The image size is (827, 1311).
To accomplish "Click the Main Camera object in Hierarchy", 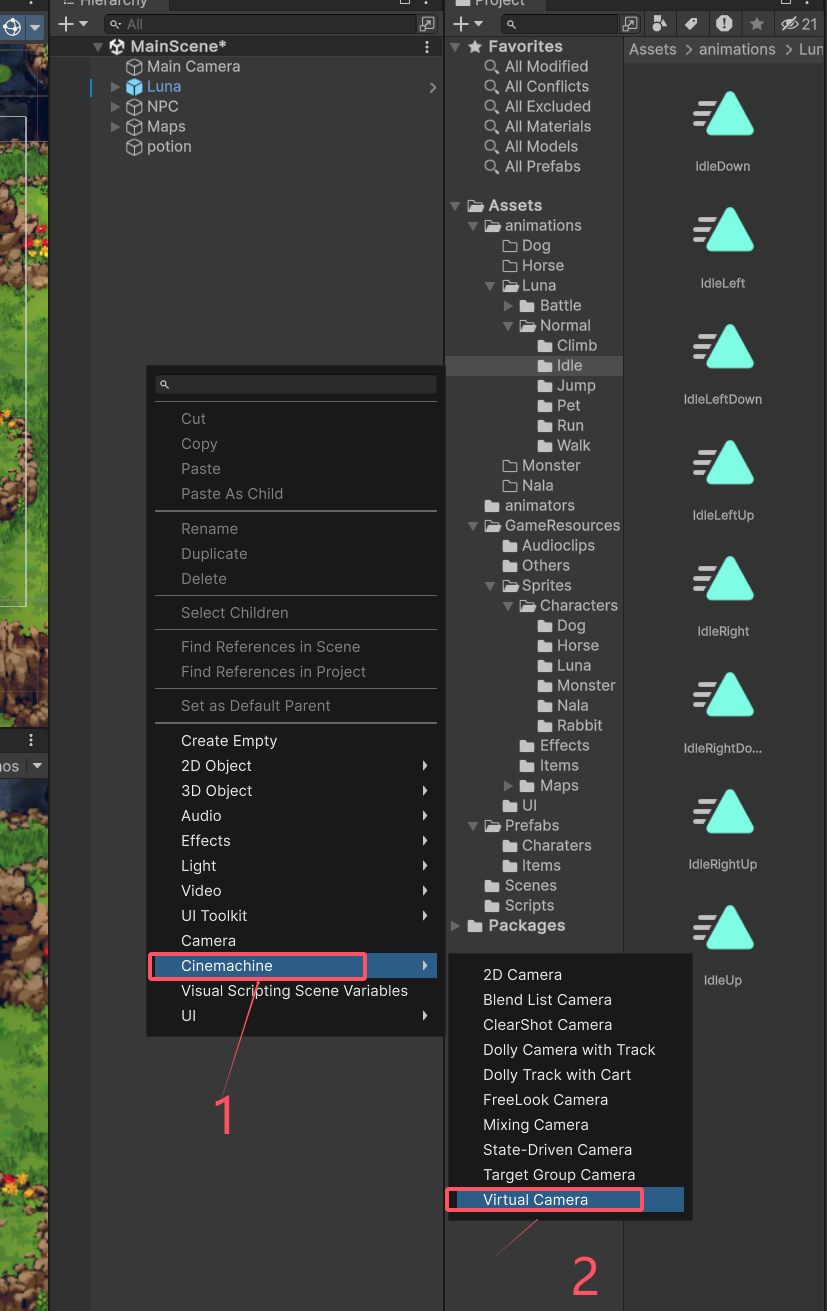I will (x=193, y=66).
